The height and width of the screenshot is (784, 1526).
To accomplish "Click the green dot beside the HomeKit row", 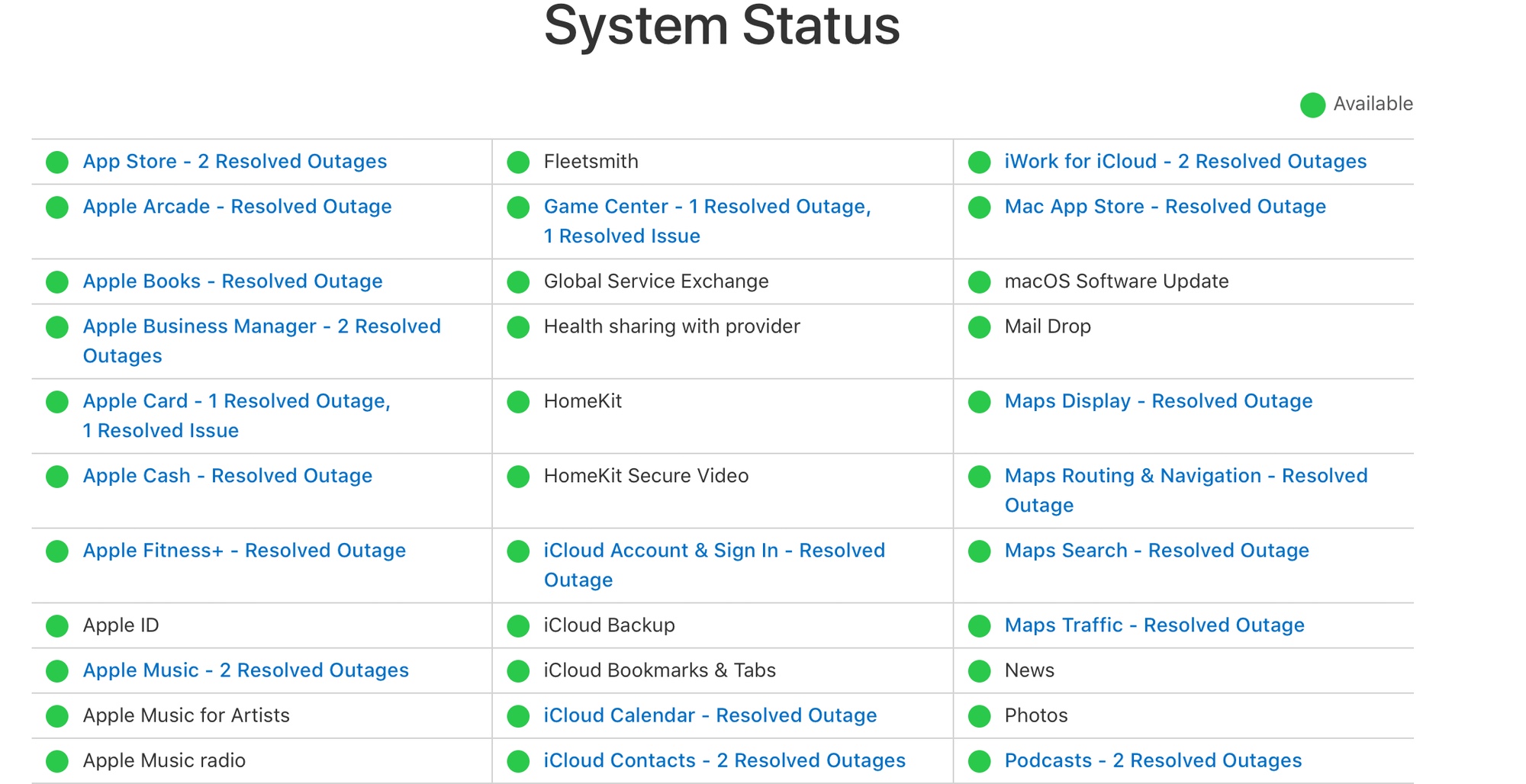I will 518,402.
